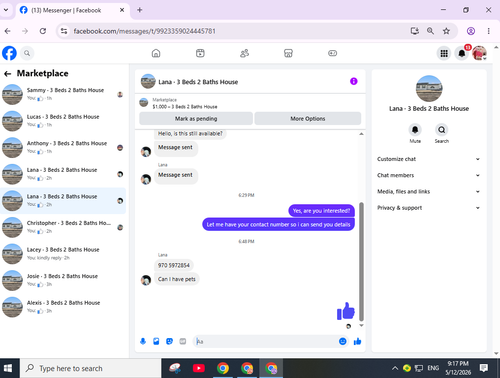Open the $1,000 Marketplace listing link

click(185, 107)
